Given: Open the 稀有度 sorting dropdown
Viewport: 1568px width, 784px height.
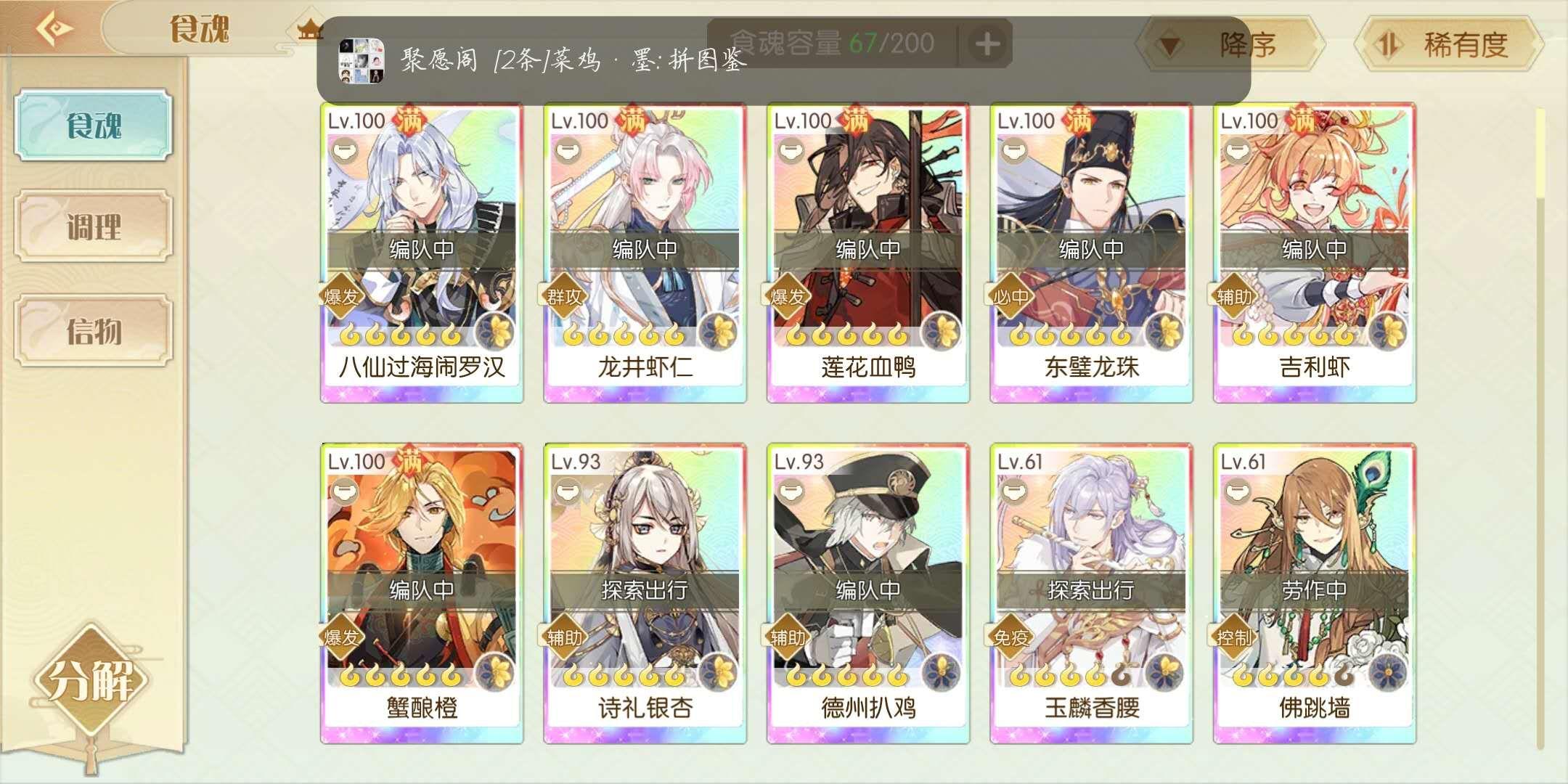Looking at the screenshot, I should [x=1449, y=45].
